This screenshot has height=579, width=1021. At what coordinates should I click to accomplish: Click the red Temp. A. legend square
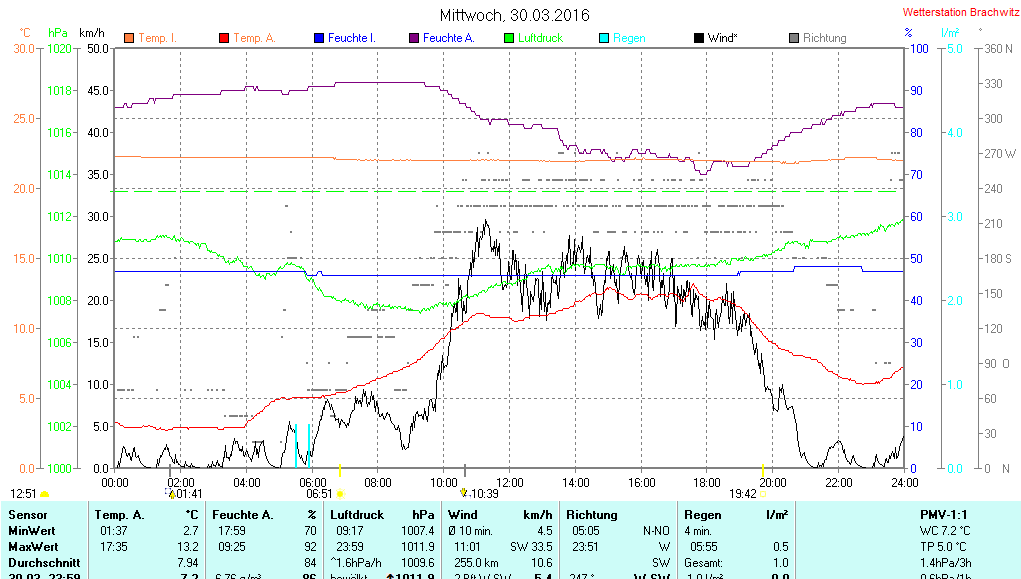[224, 38]
